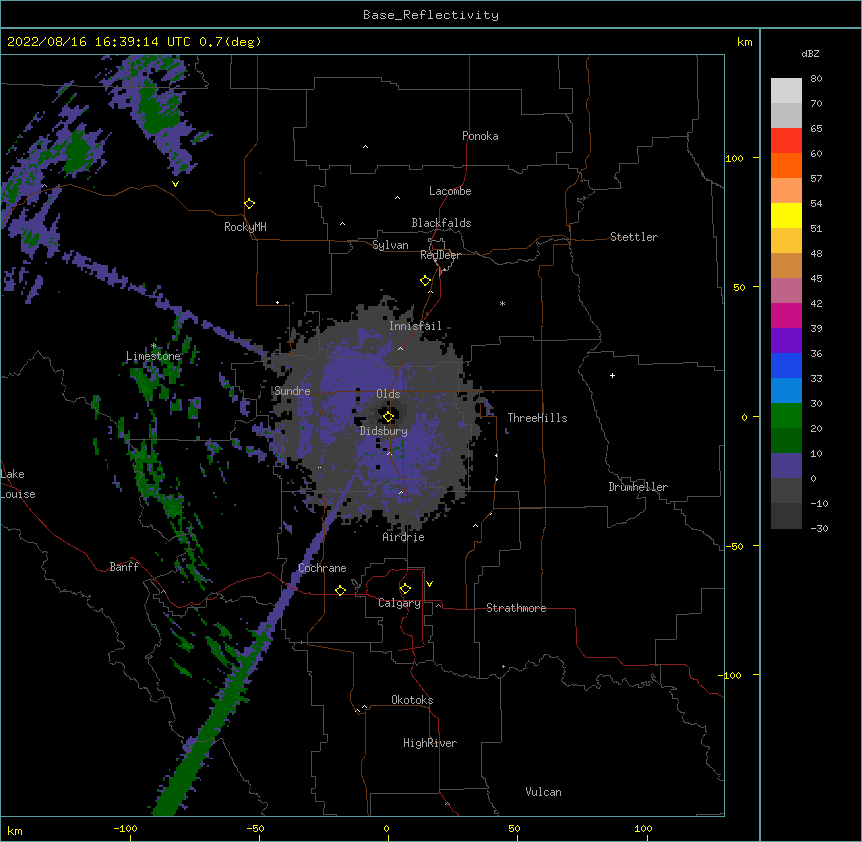Viewport: 862px width, 842px height.
Task: Click the Didsbury town label
Action: pos(384,431)
